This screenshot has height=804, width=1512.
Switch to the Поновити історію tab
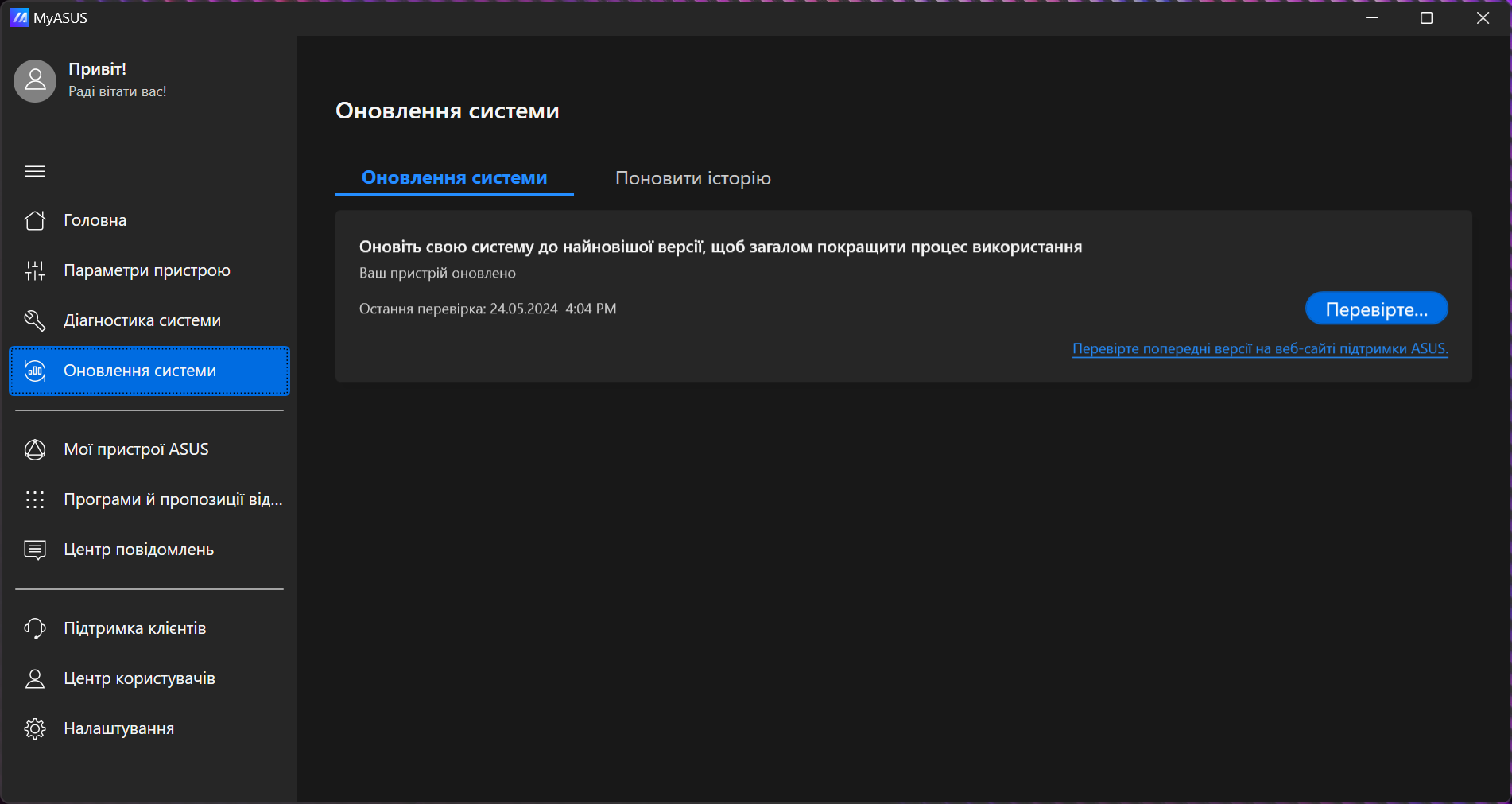pyautogui.click(x=693, y=178)
